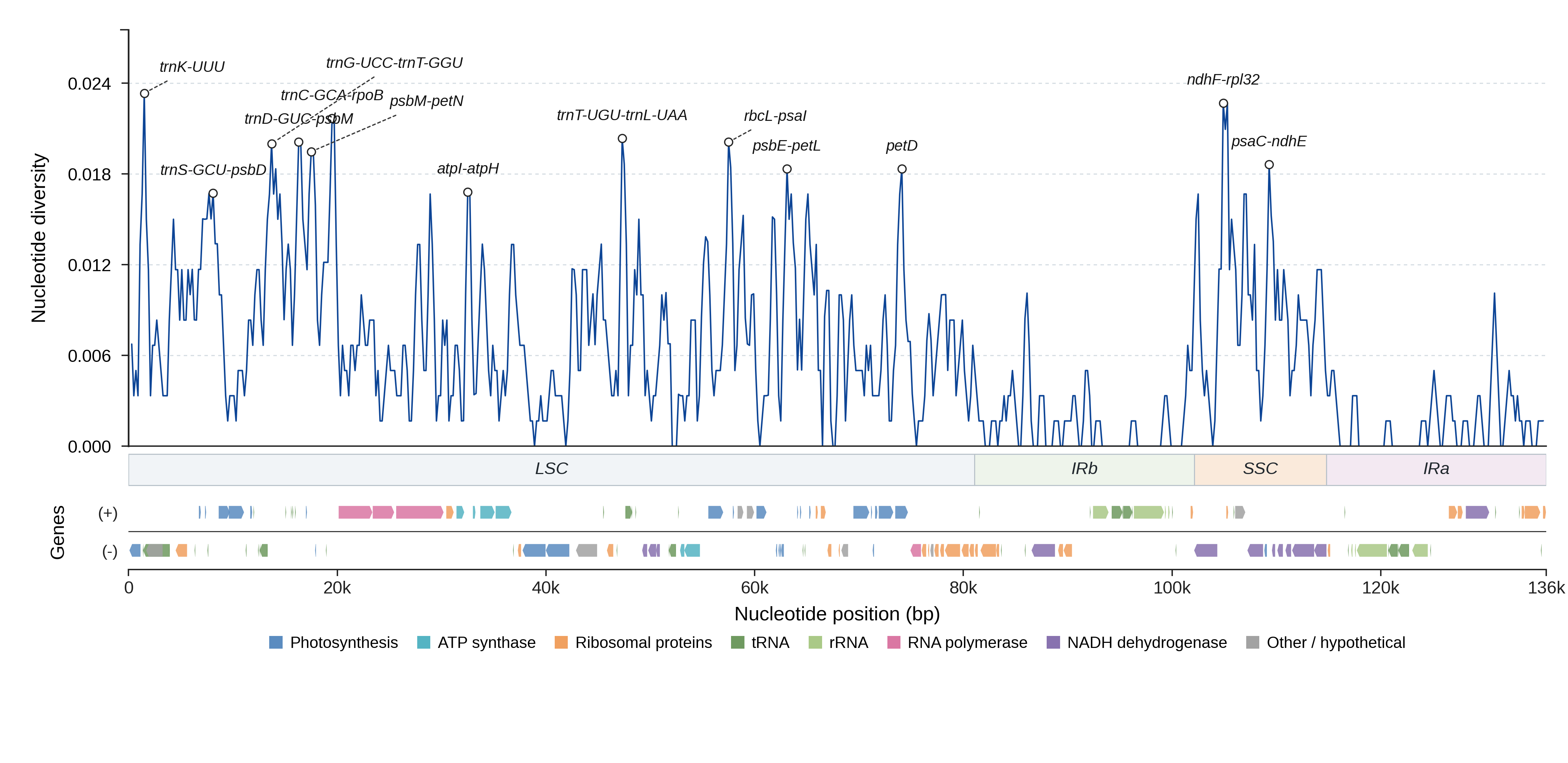
Task: Click the psaC-ndhE annotation label
Action: click(1269, 141)
